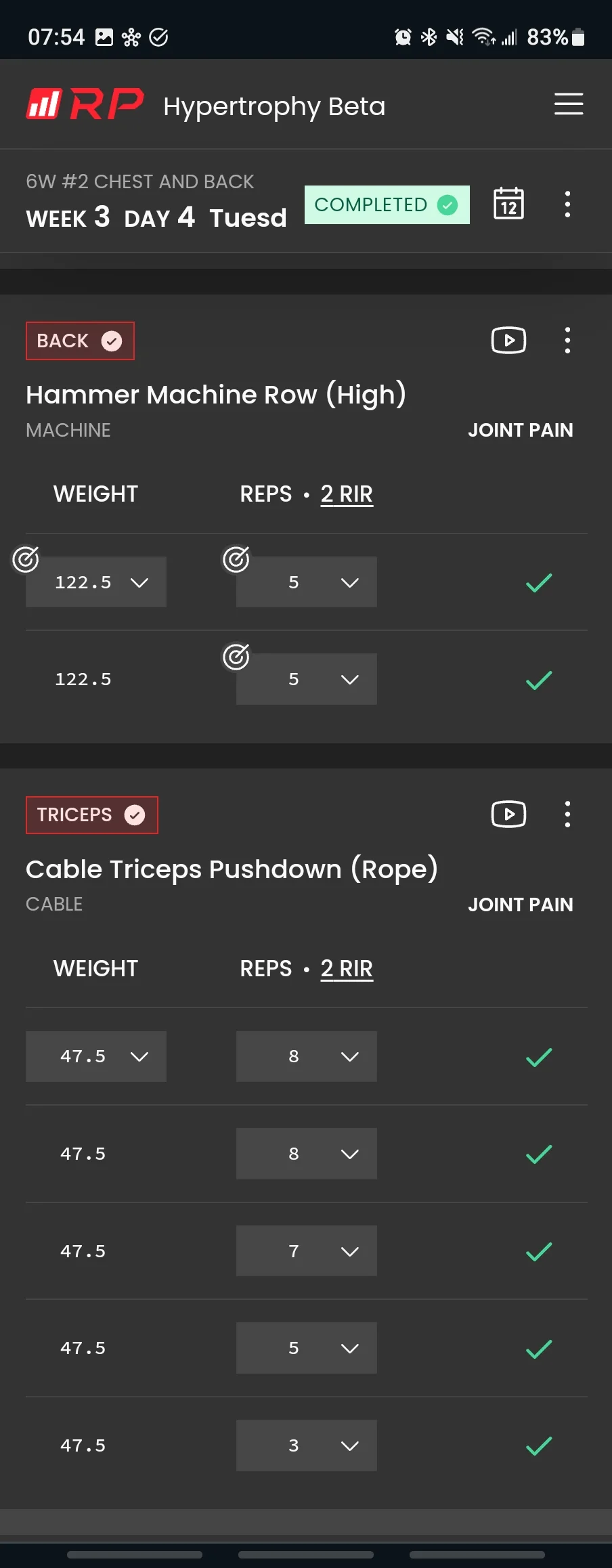Tap Joint Pain for Hammer Machine Row

click(x=520, y=431)
